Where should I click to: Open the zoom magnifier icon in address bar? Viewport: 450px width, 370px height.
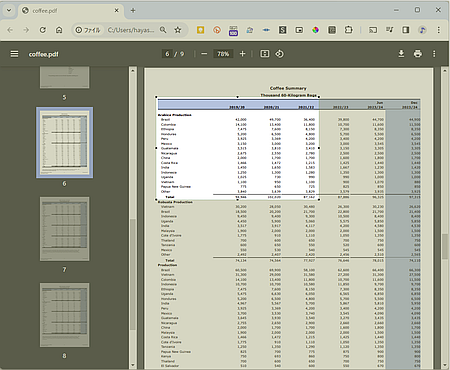point(163,30)
